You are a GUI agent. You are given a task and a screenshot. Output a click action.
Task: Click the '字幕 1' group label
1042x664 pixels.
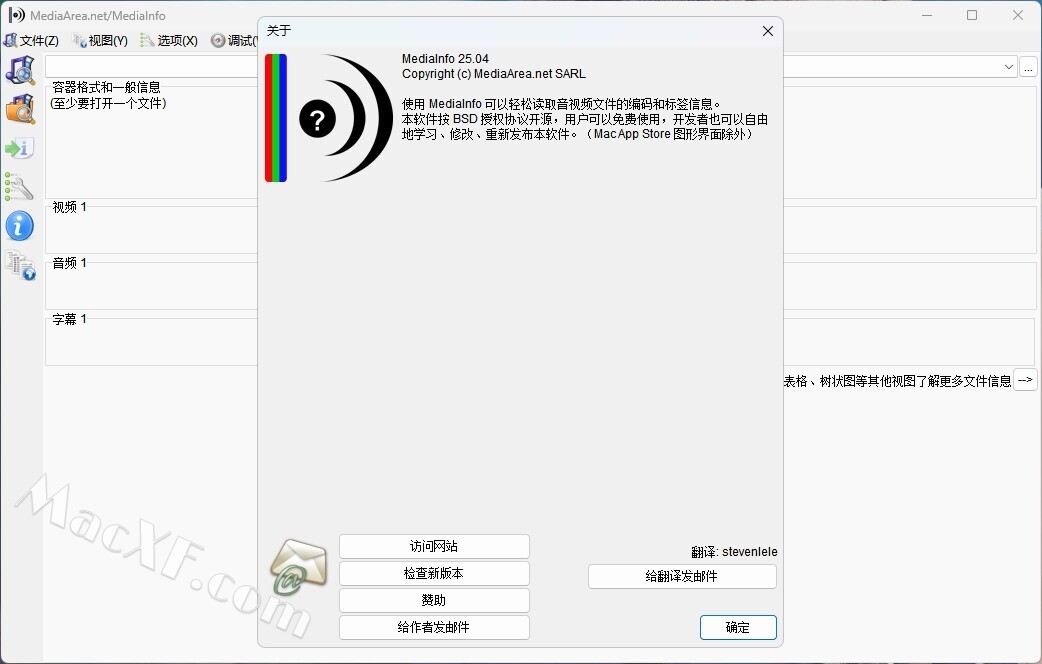point(69,320)
